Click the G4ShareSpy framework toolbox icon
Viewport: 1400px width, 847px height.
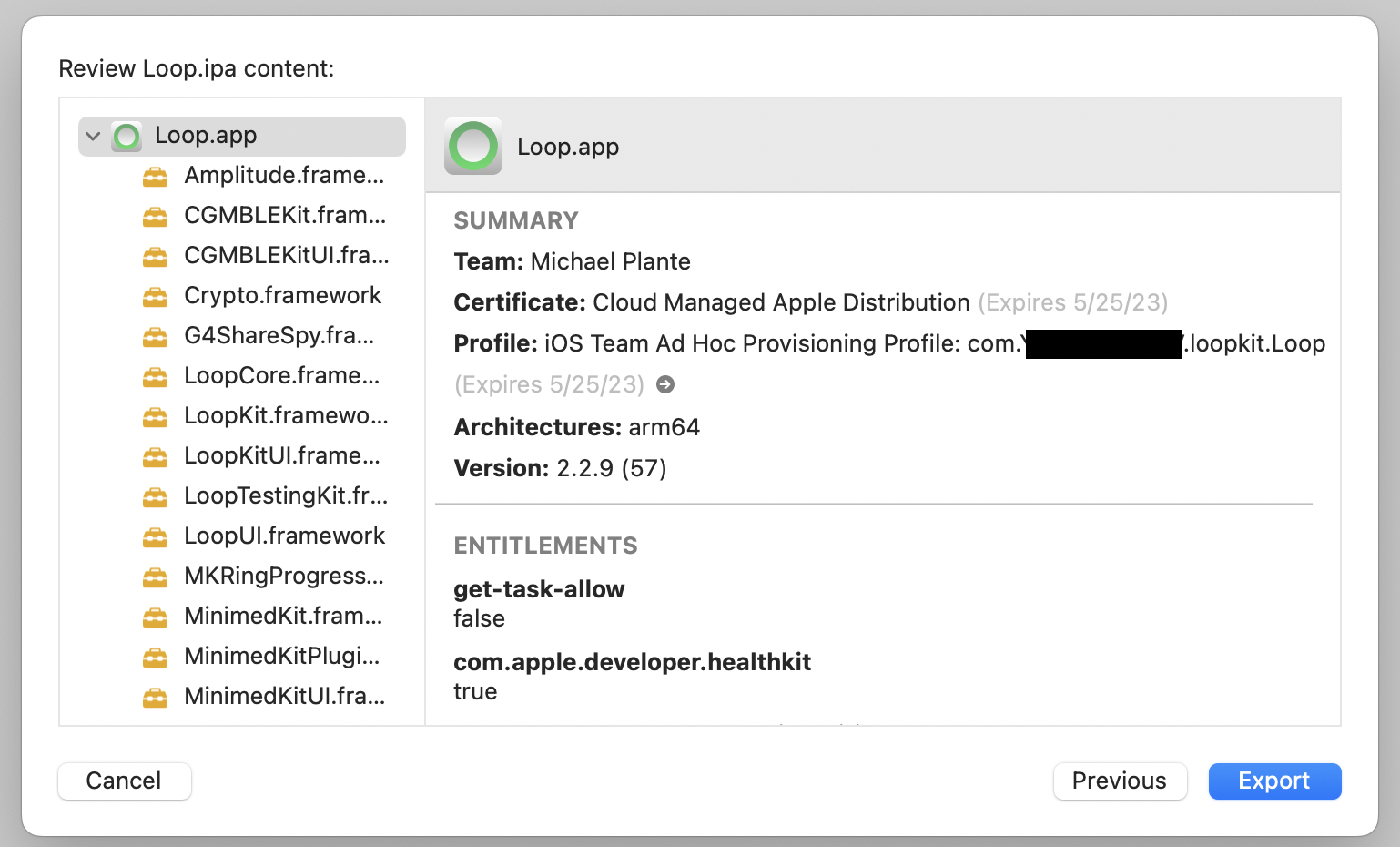click(x=156, y=336)
